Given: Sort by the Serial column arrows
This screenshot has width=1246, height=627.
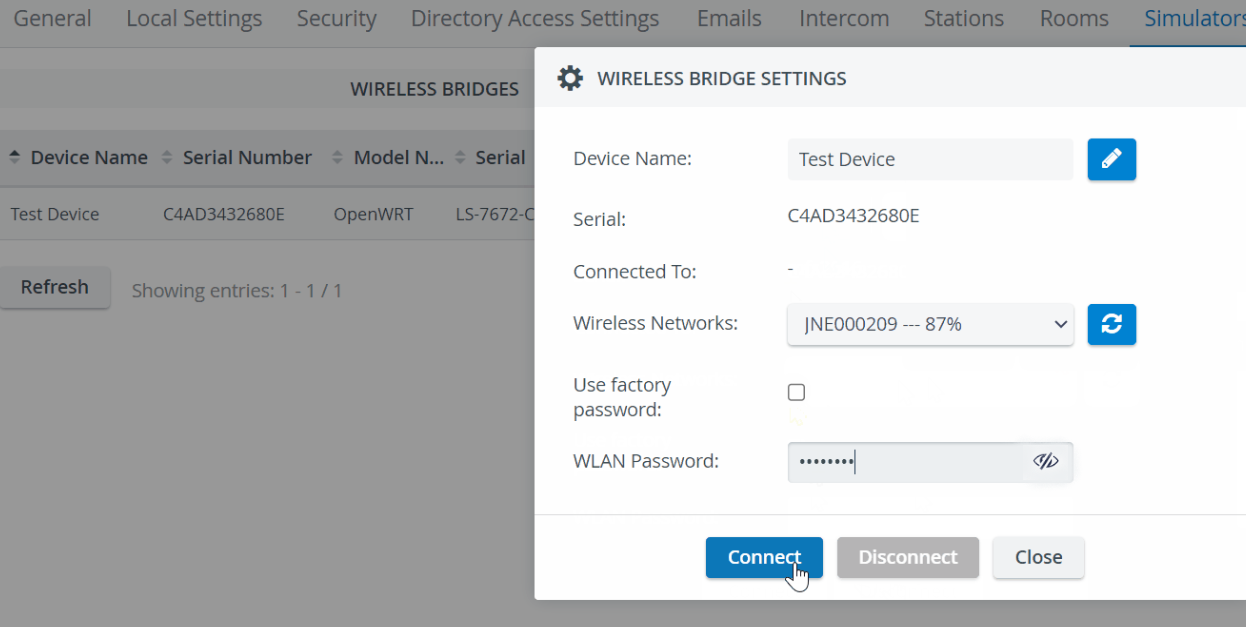Looking at the screenshot, I should pos(460,157).
